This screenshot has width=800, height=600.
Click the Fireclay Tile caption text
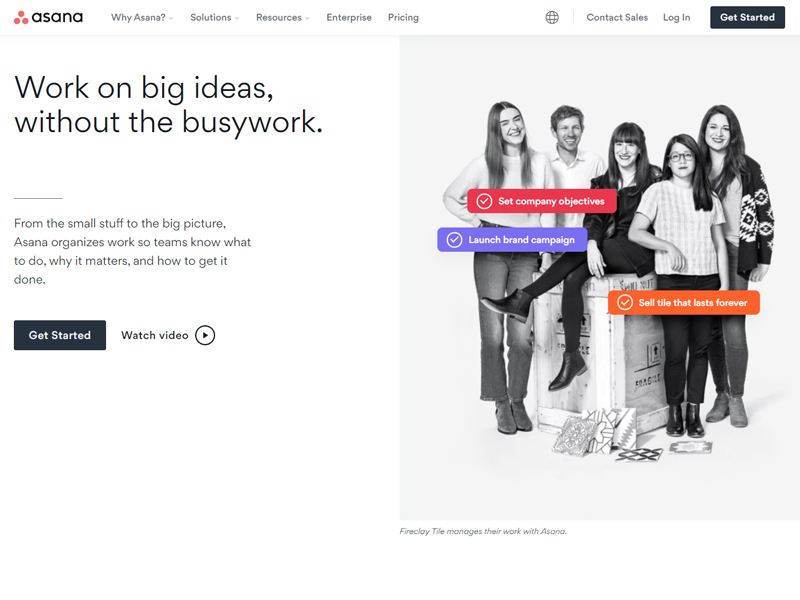tap(483, 531)
